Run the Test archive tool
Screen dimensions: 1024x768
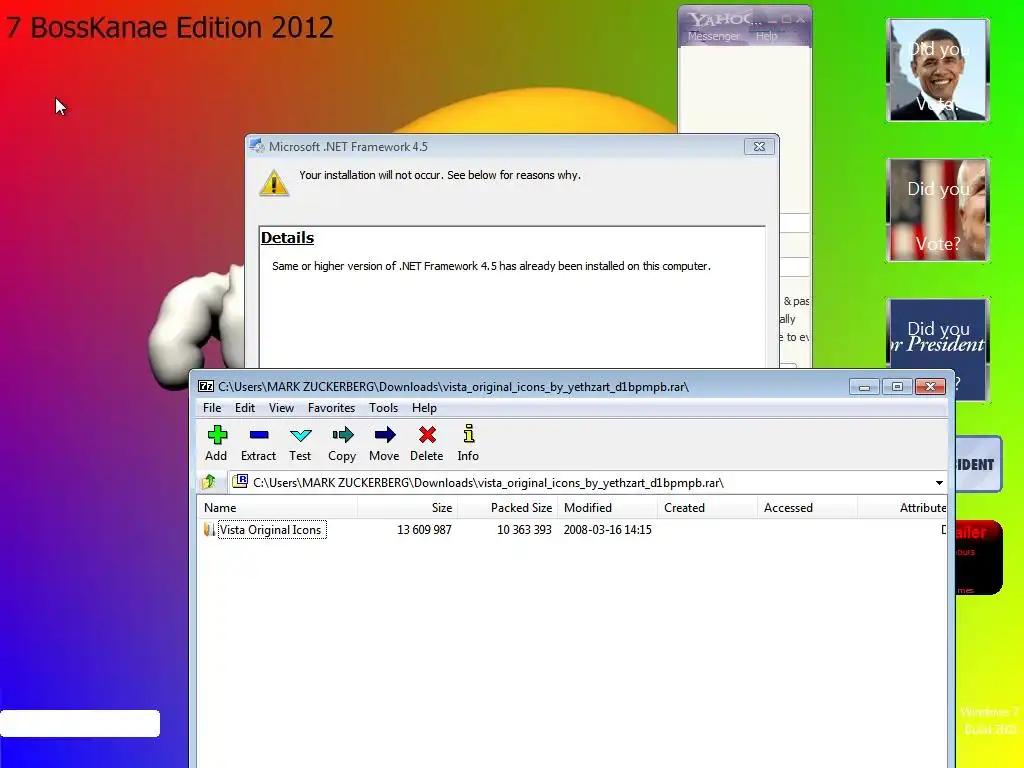[x=300, y=443]
